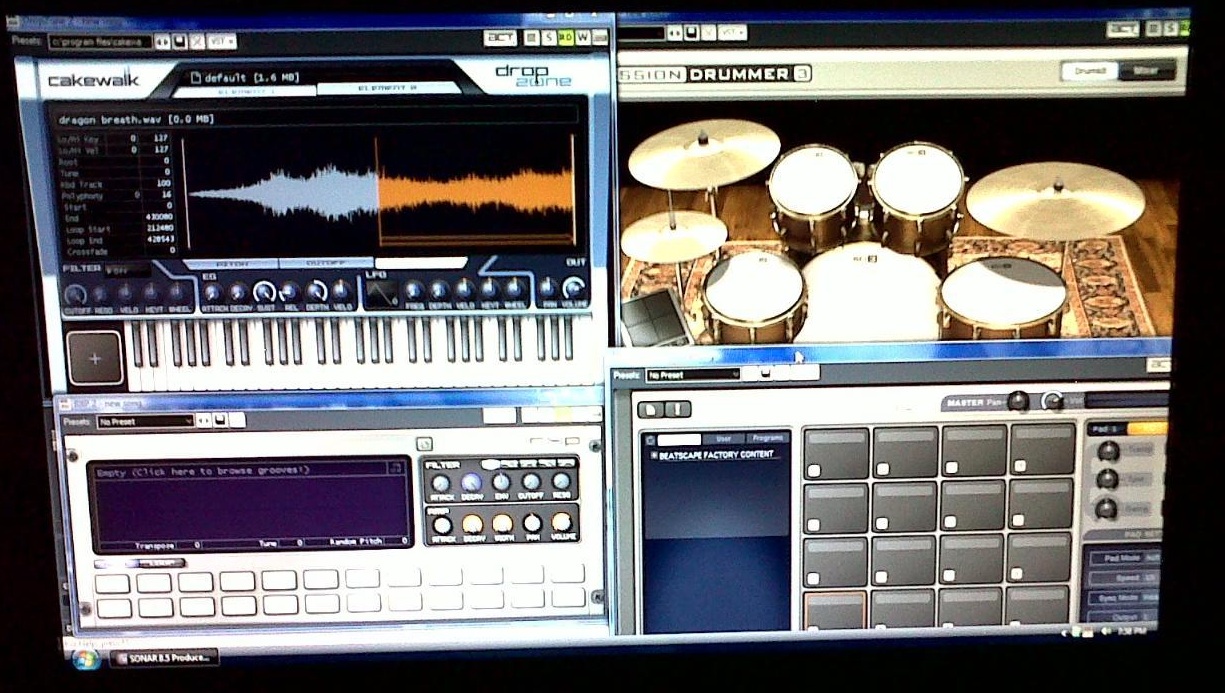Open the User tab in Beatscape browser
The height and width of the screenshot is (693, 1225).
pyautogui.click(x=722, y=439)
